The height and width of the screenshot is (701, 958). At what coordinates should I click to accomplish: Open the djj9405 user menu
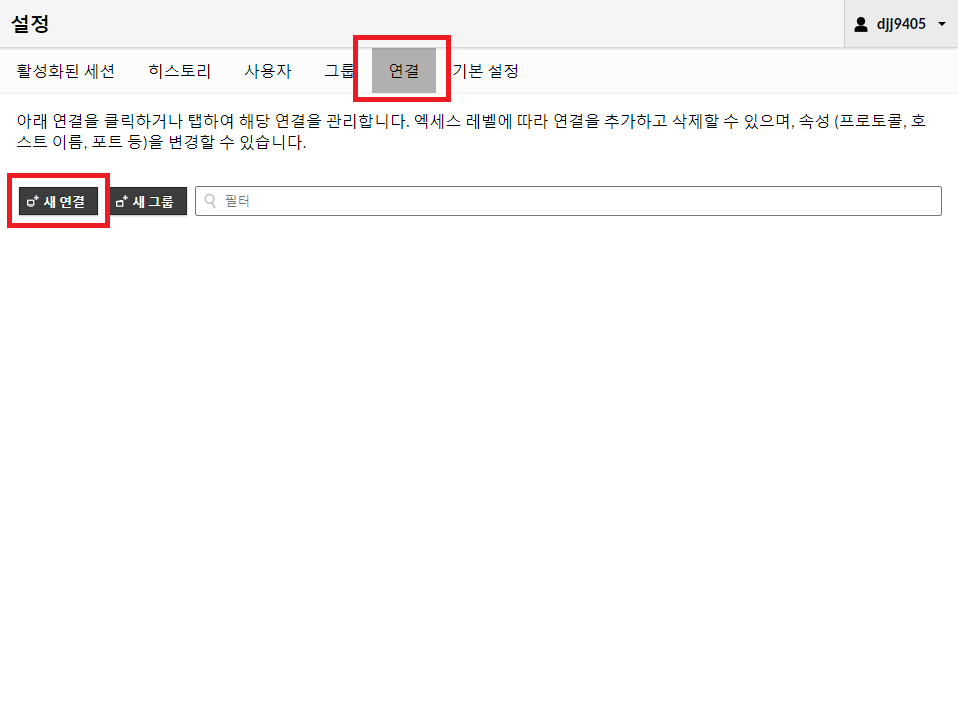(901, 24)
